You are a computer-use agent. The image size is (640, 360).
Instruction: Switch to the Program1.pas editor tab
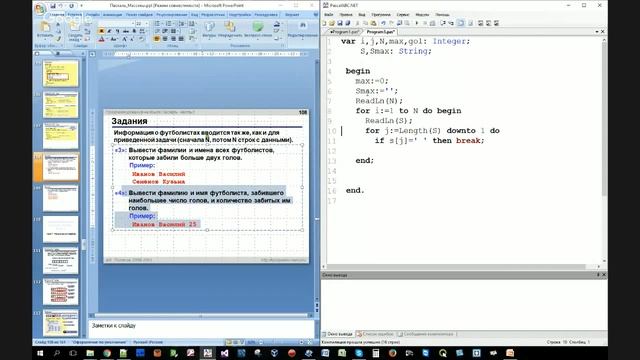[x=344, y=32]
